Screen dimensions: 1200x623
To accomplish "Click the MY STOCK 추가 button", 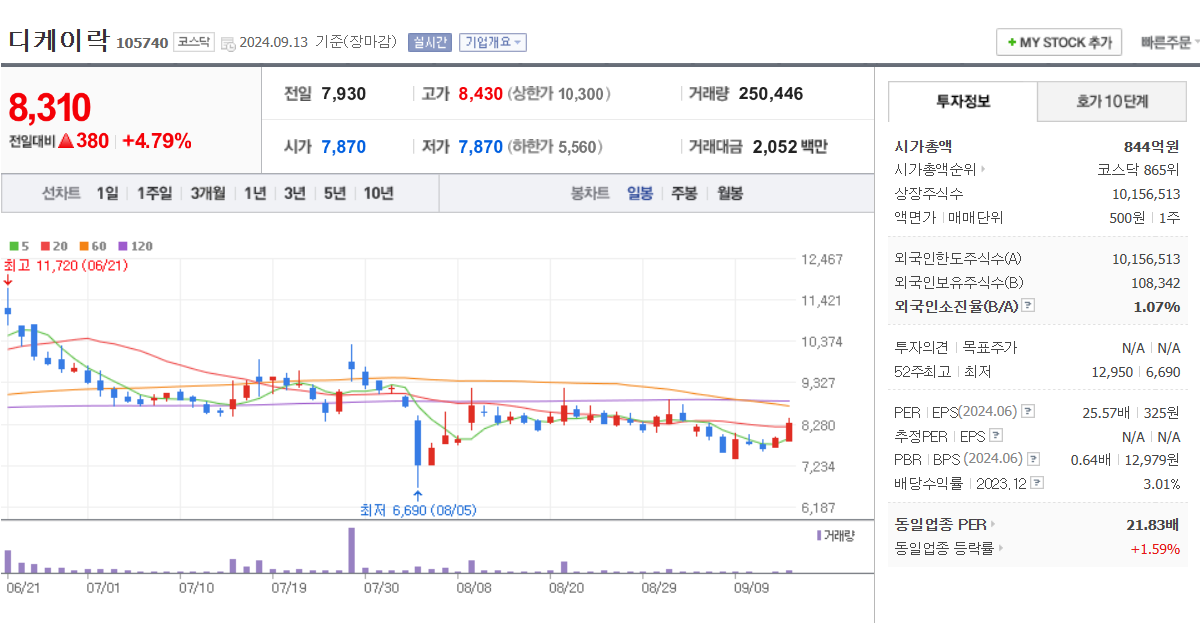I will (x=1059, y=42).
